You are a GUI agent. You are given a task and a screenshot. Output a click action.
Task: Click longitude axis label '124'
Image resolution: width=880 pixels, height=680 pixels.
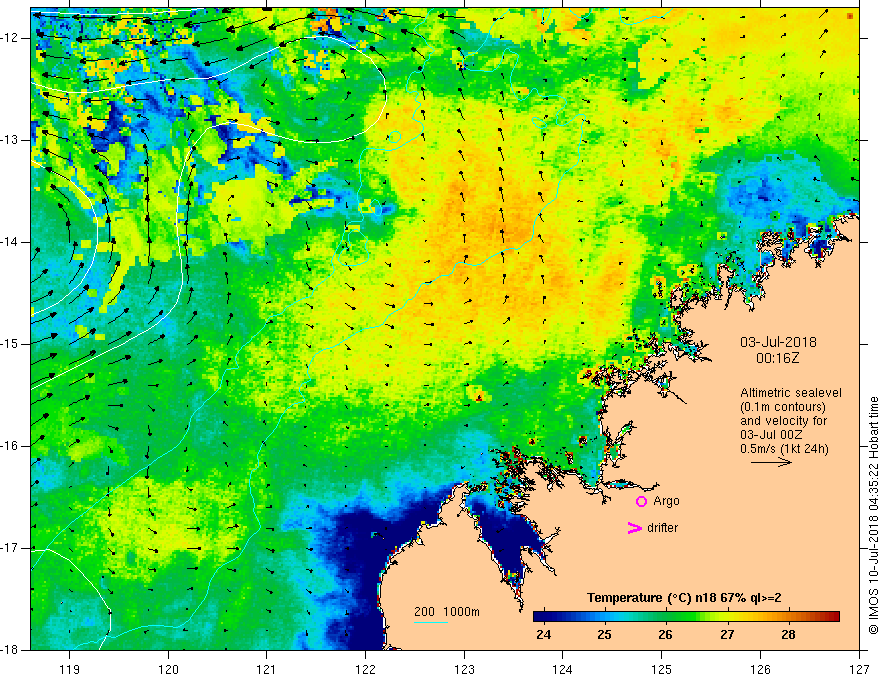(x=563, y=669)
